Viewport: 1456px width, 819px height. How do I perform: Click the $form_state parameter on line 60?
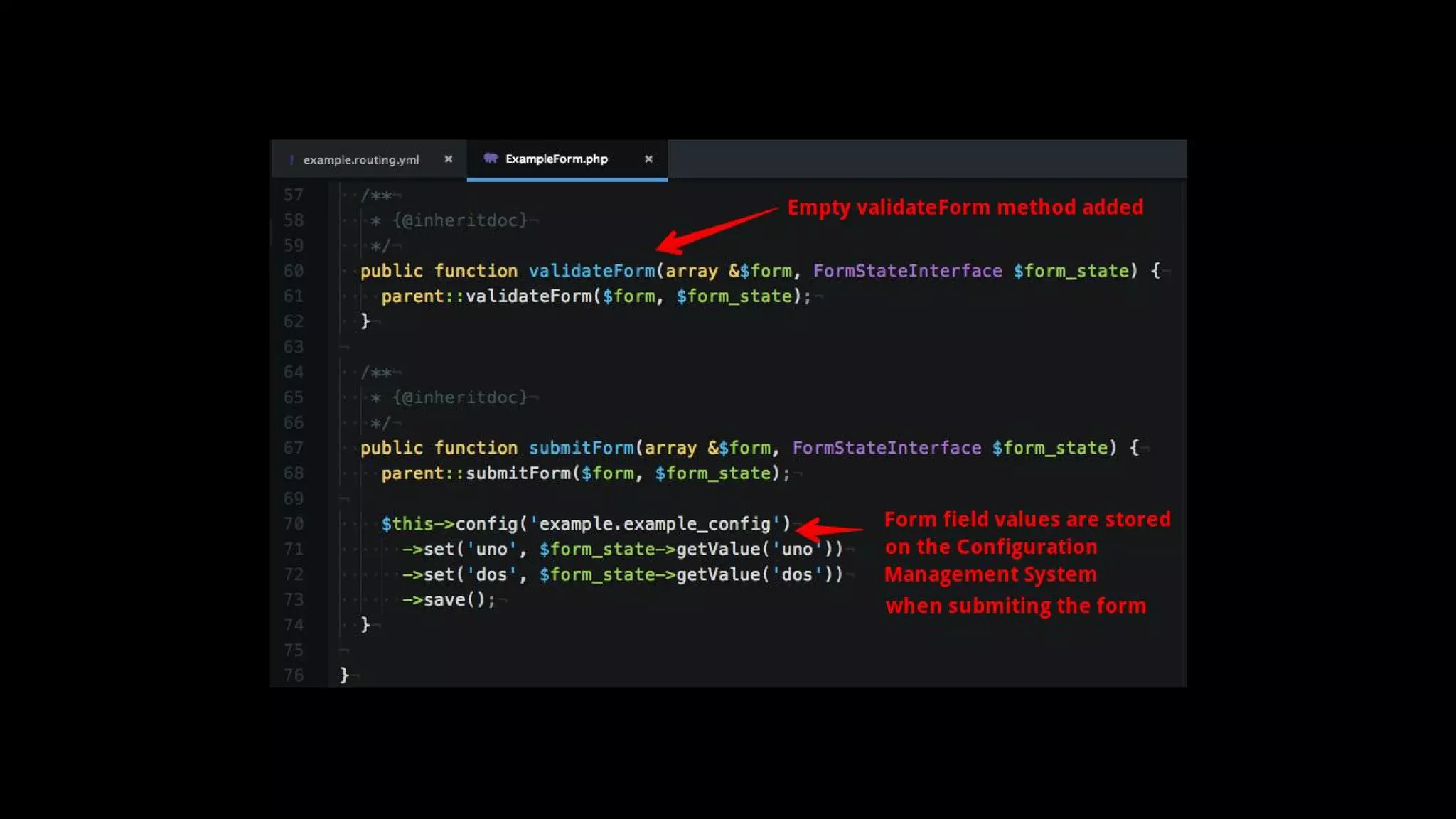pos(1071,271)
